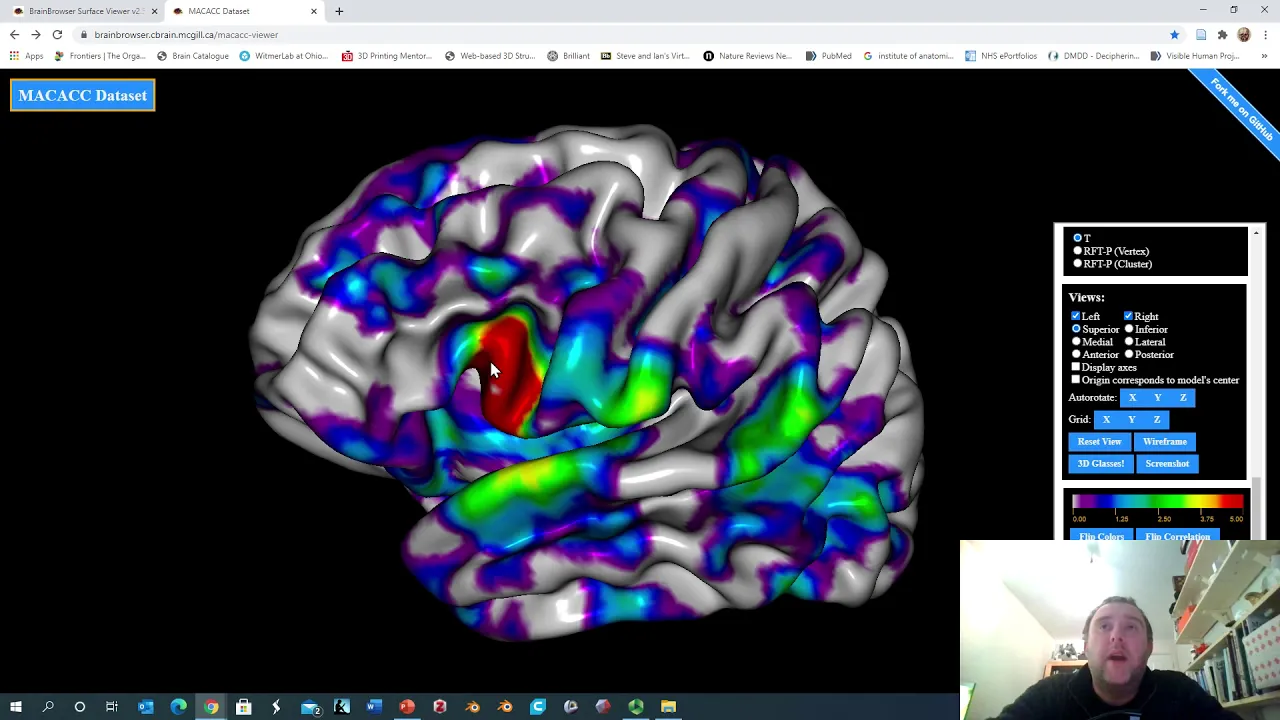Select the T statistic radio button

[1077, 238]
